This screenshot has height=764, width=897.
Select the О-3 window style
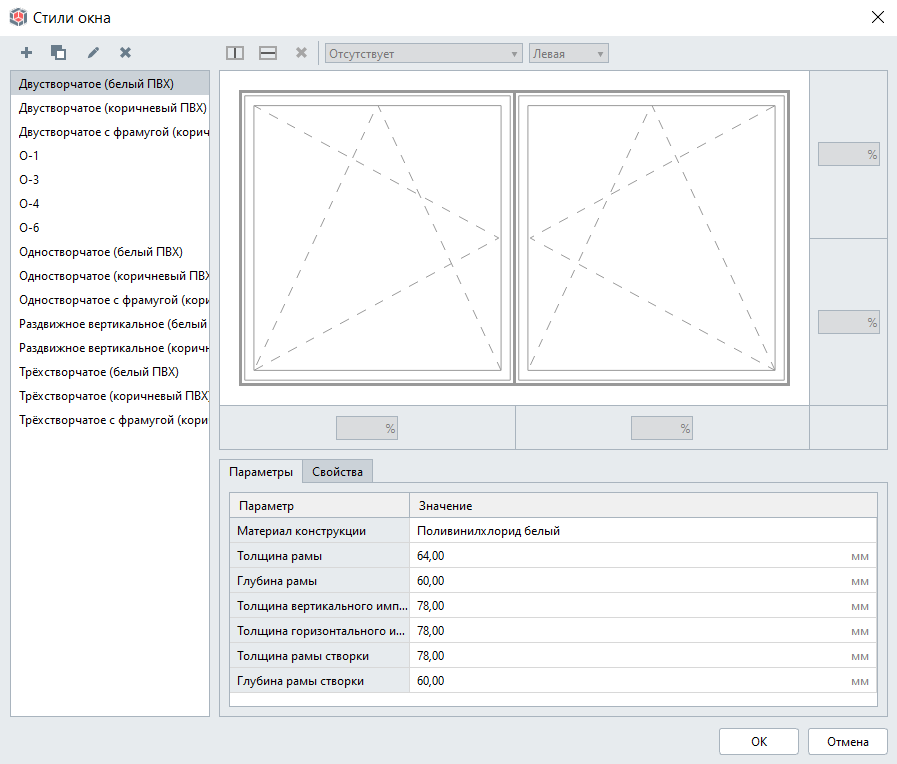pos(29,180)
